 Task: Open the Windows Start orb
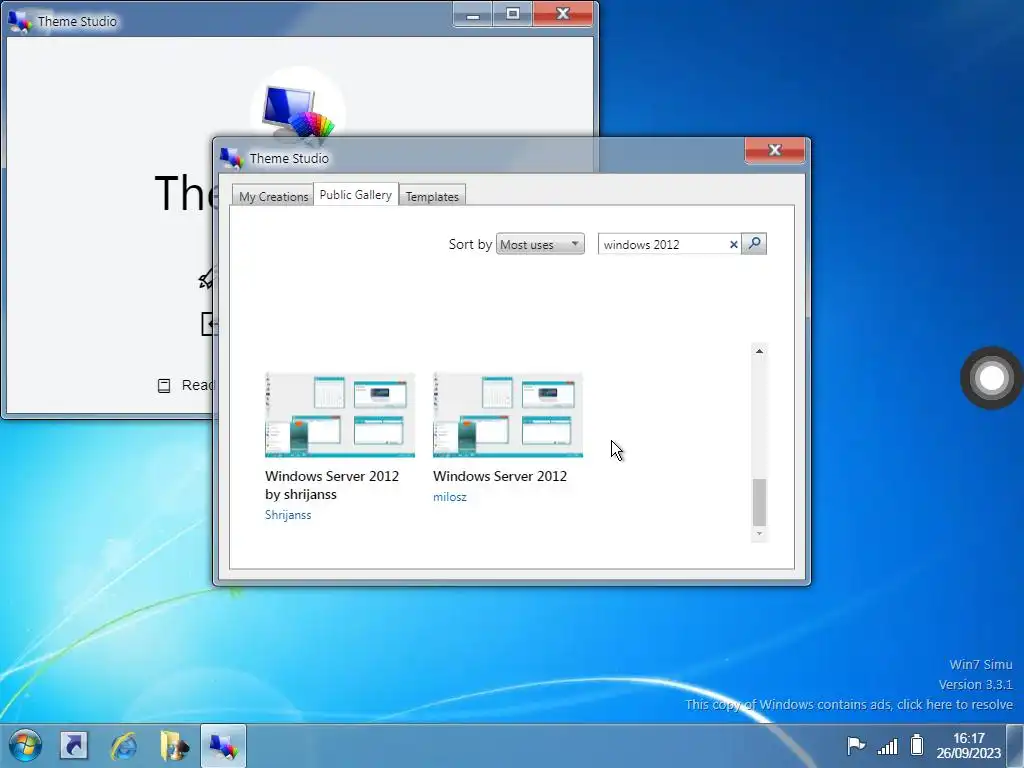tap(25, 745)
